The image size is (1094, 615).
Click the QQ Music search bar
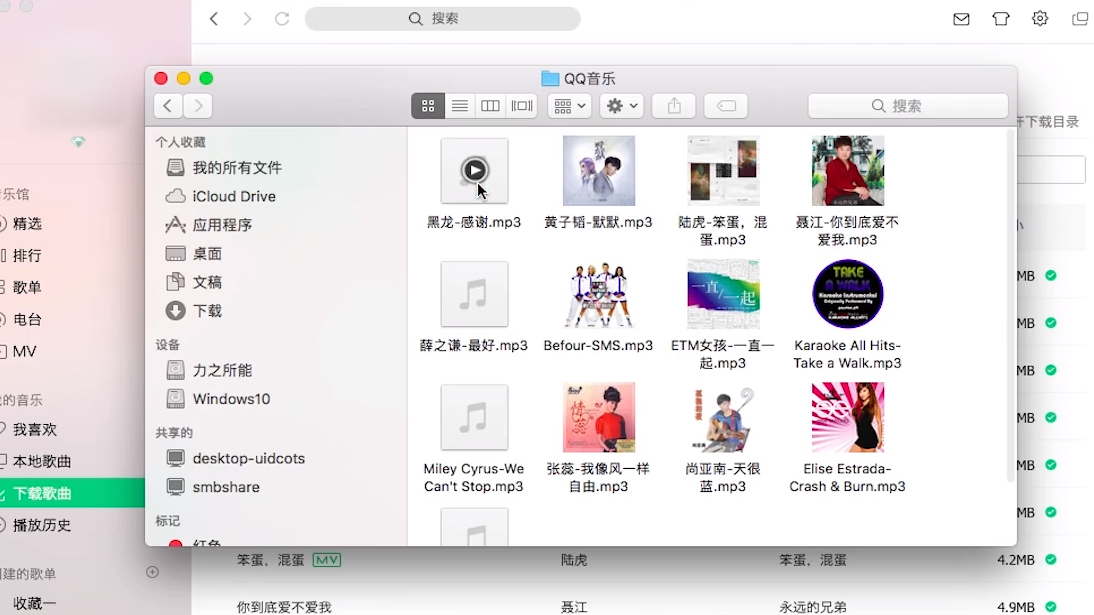point(442,18)
